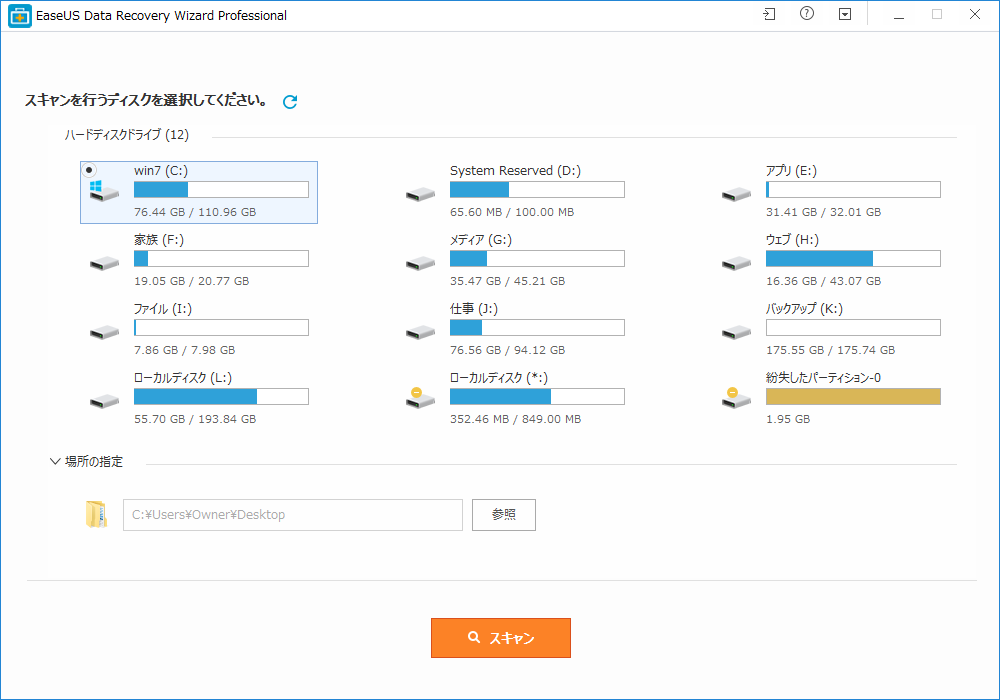Viewport: 1000px width, 700px height.
Task: Click the 76.44 GB / 110.96 GB text
Action: 195,212
